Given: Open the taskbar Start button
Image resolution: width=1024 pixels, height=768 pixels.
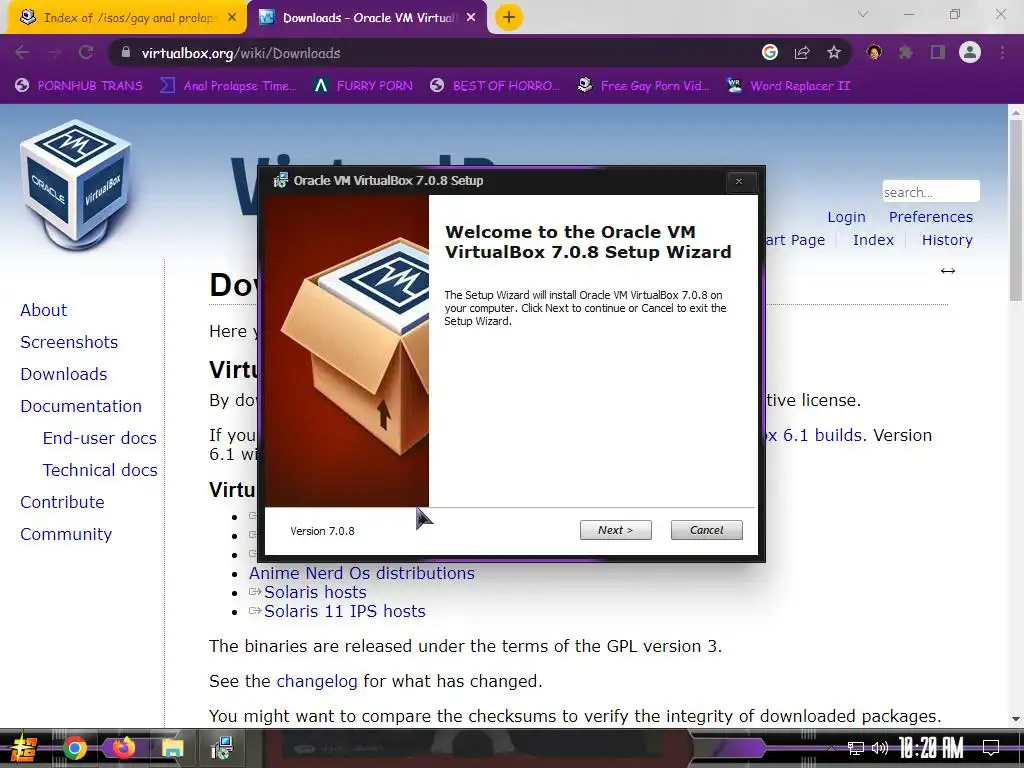Looking at the screenshot, I should point(22,748).
